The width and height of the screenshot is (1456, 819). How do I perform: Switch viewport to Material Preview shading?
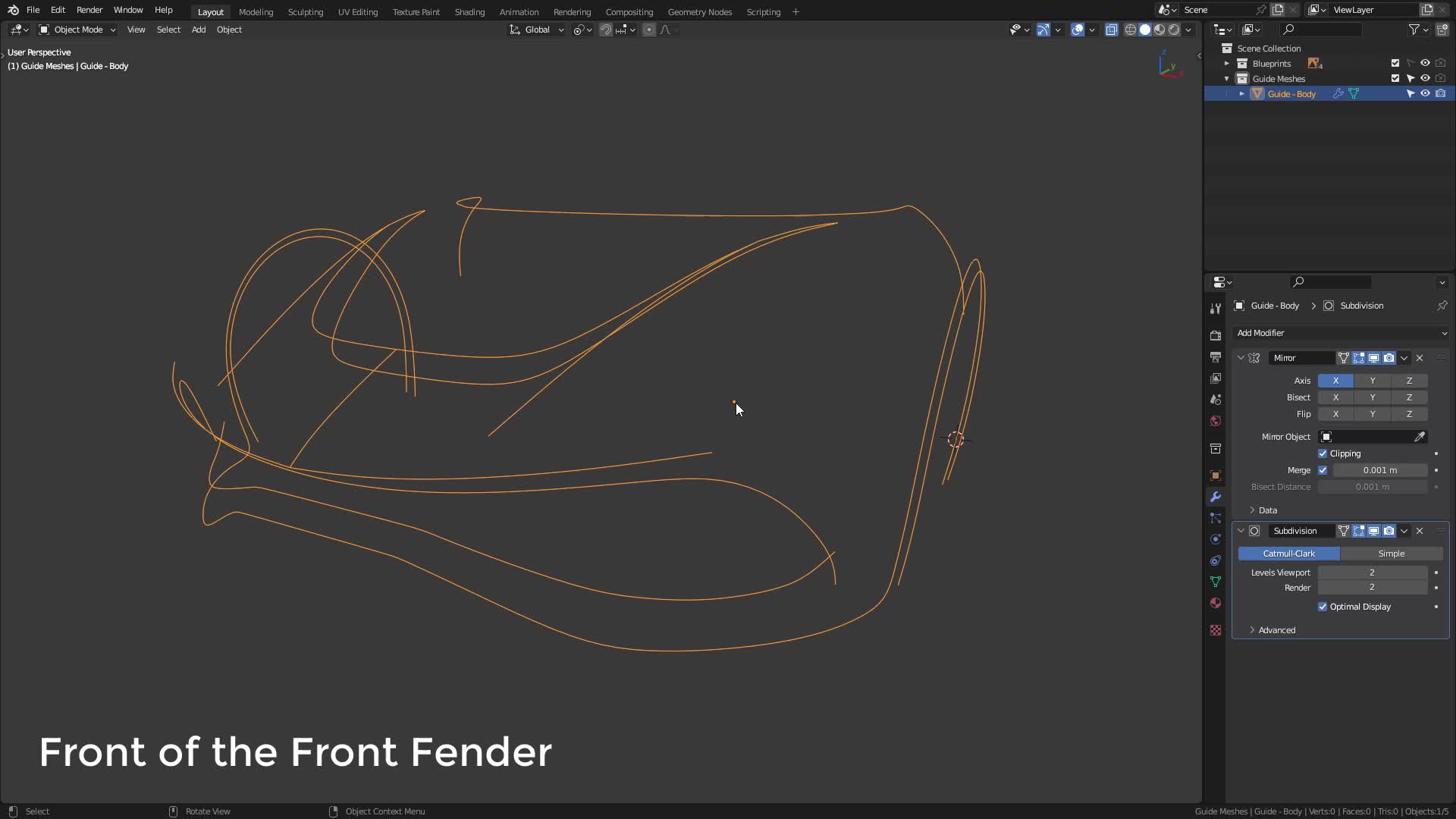point(1159,30)
